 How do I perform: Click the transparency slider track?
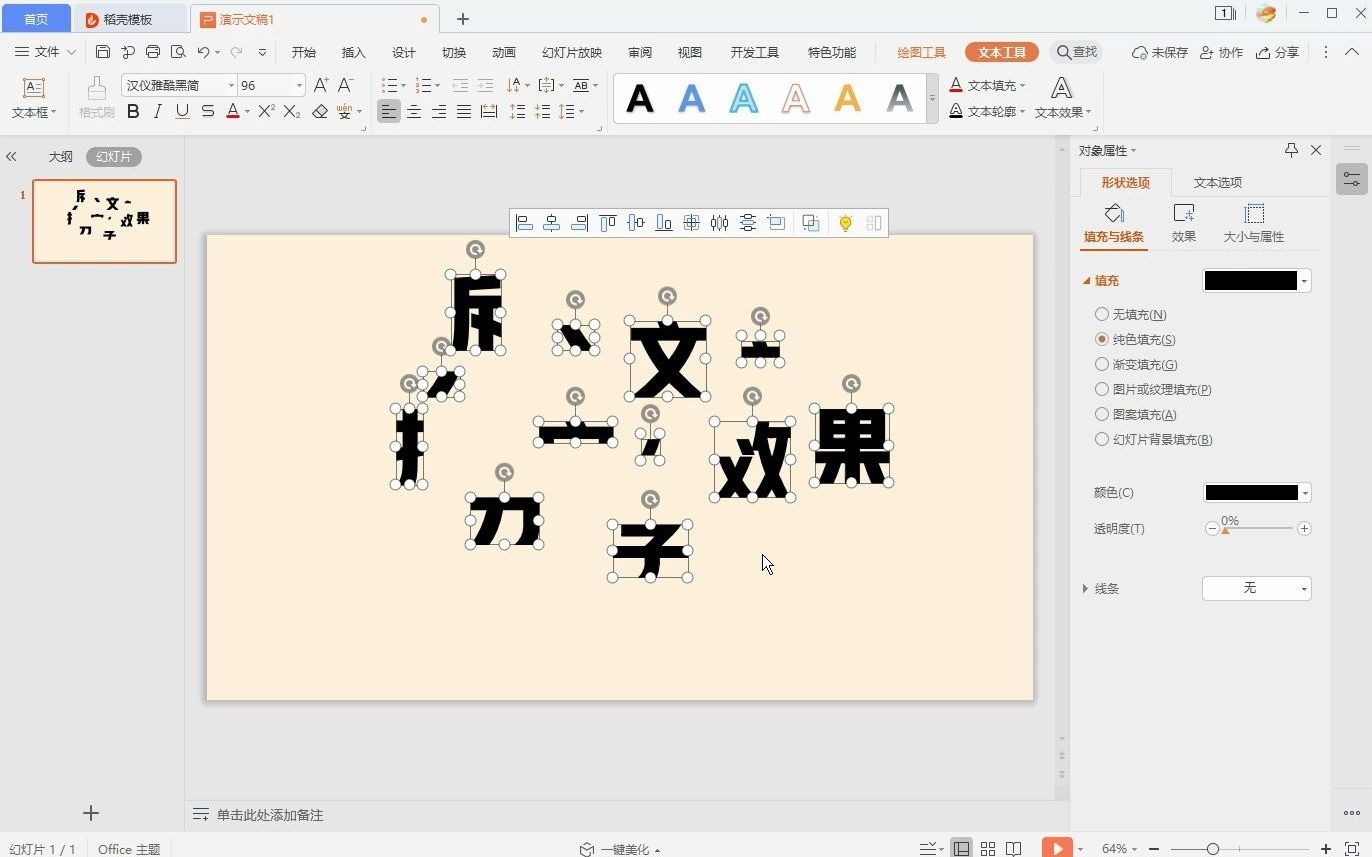[x=1258, y=528]
